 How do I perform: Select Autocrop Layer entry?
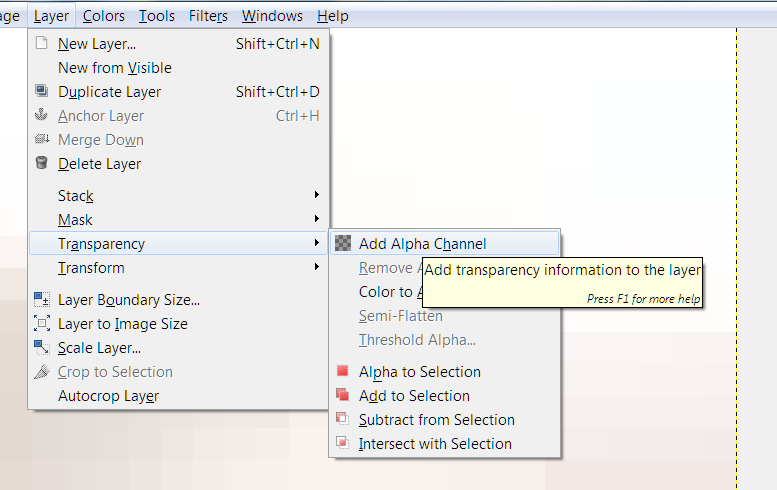coord(108,396)
